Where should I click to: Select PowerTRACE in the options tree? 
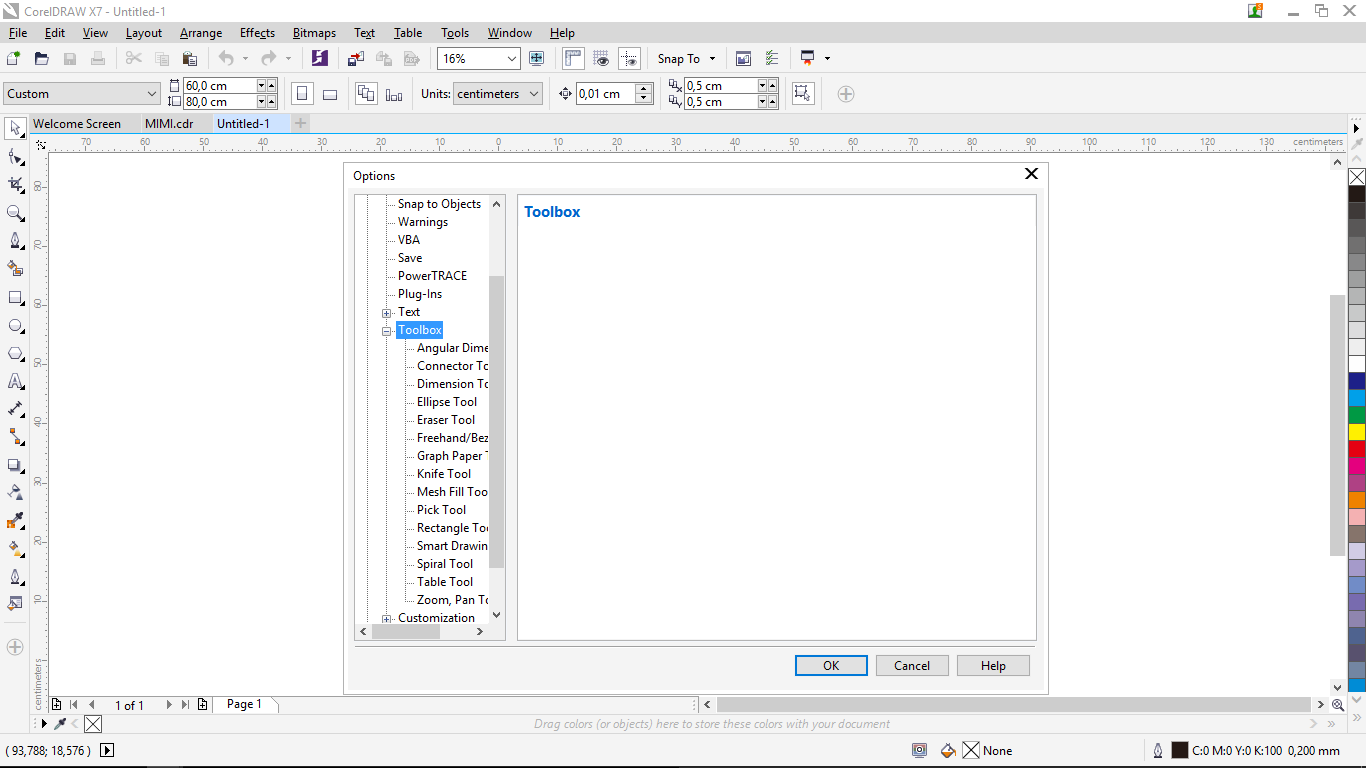click(x=432, y=276)
